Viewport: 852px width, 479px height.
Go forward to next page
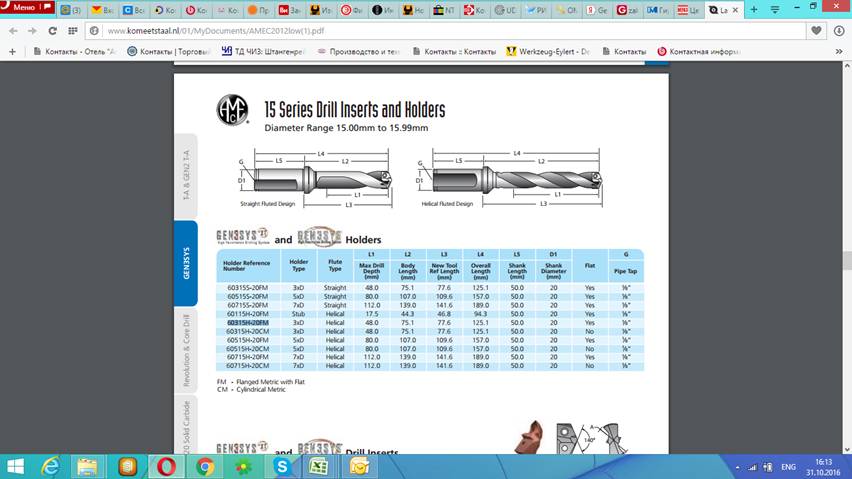point(32,31)
